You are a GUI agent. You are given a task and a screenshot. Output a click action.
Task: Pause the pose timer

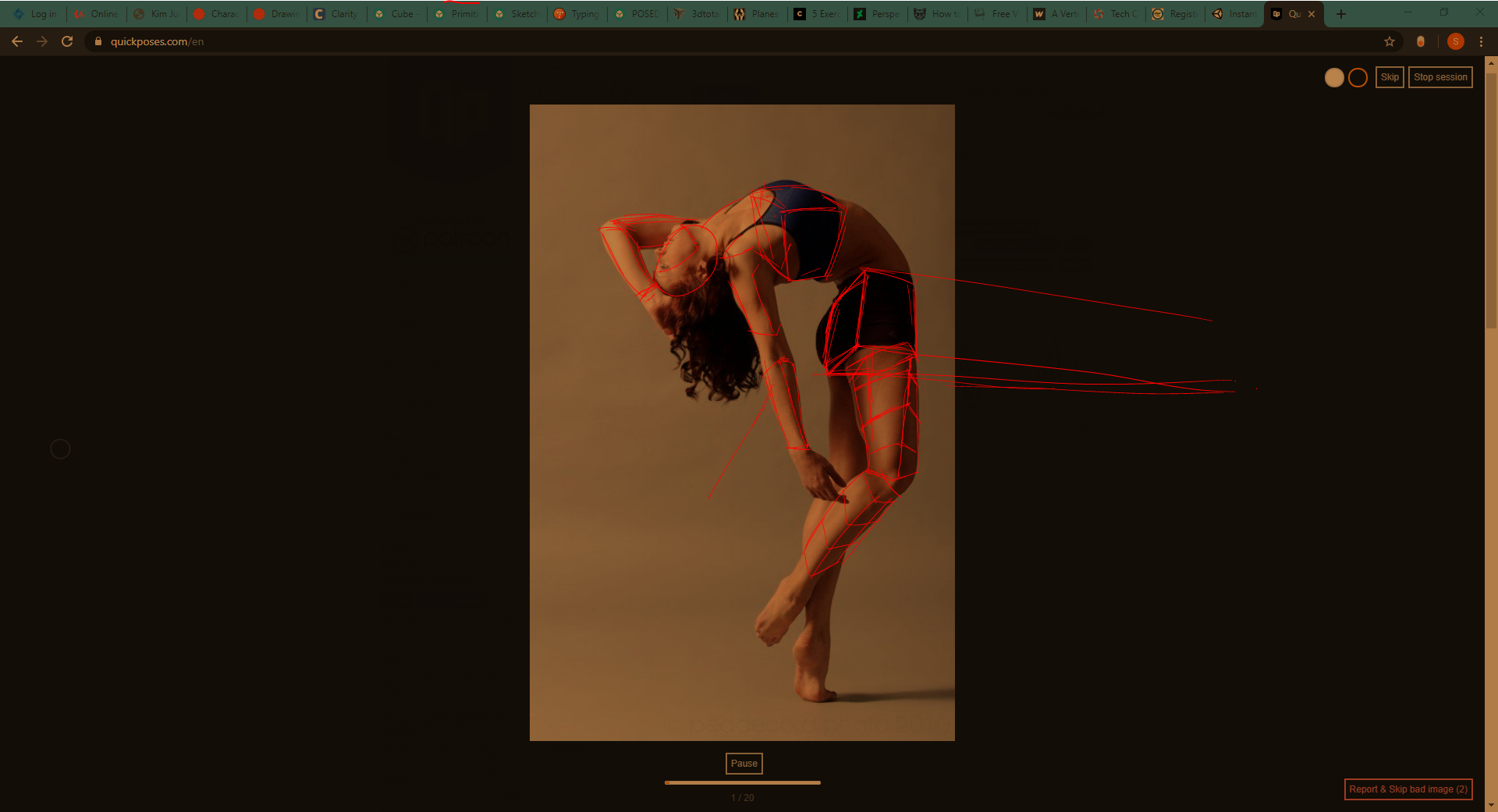coord(744,764)
